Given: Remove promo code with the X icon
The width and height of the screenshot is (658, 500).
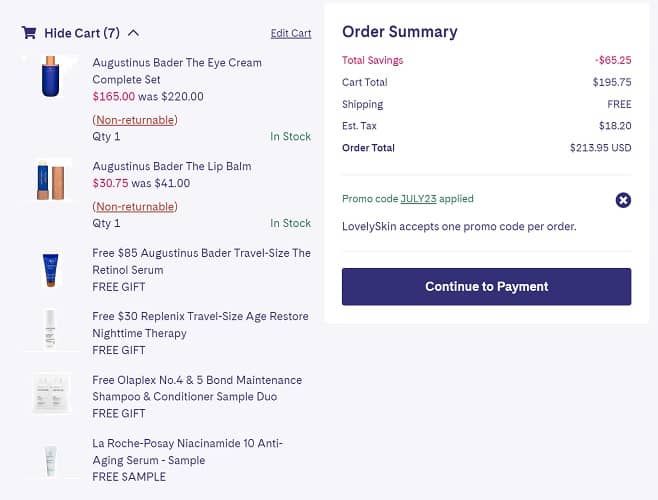Looking at the screenshot, I should coord(623,200).
